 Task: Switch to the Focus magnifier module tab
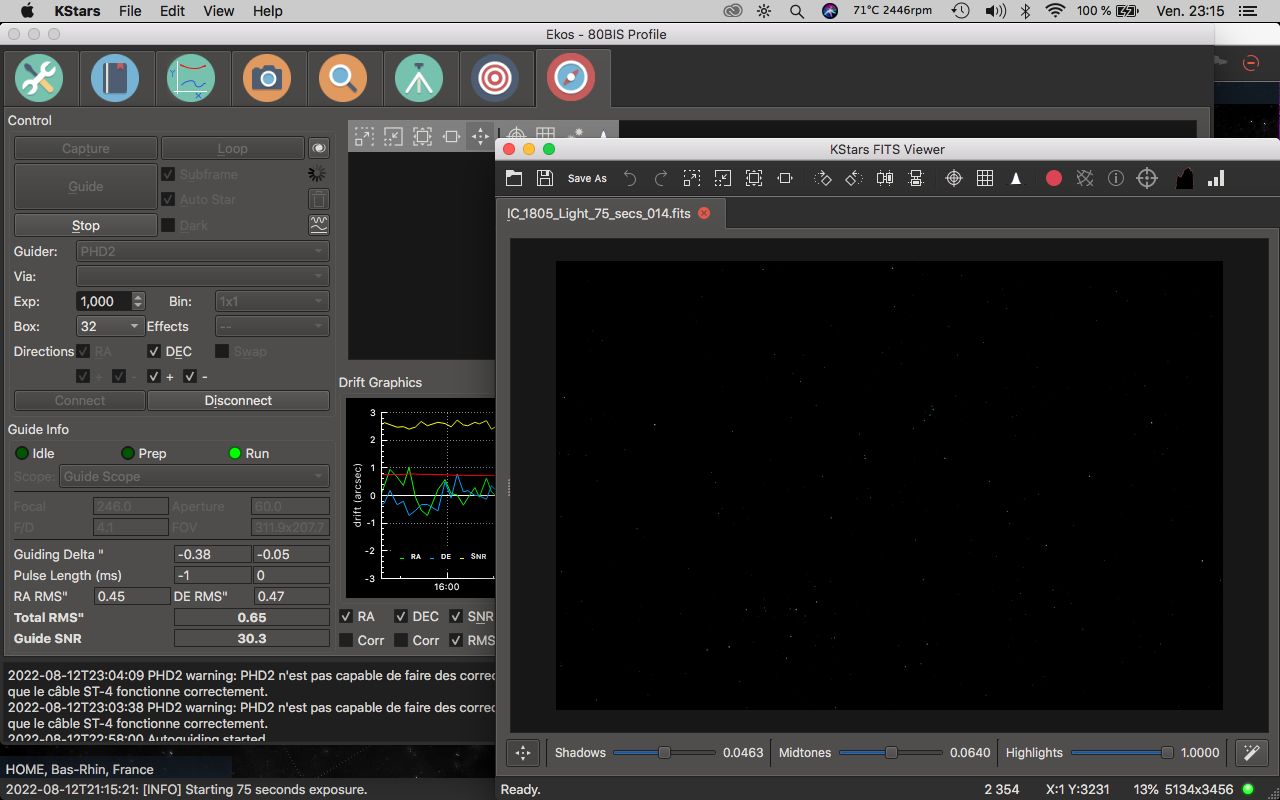point(343,78)
